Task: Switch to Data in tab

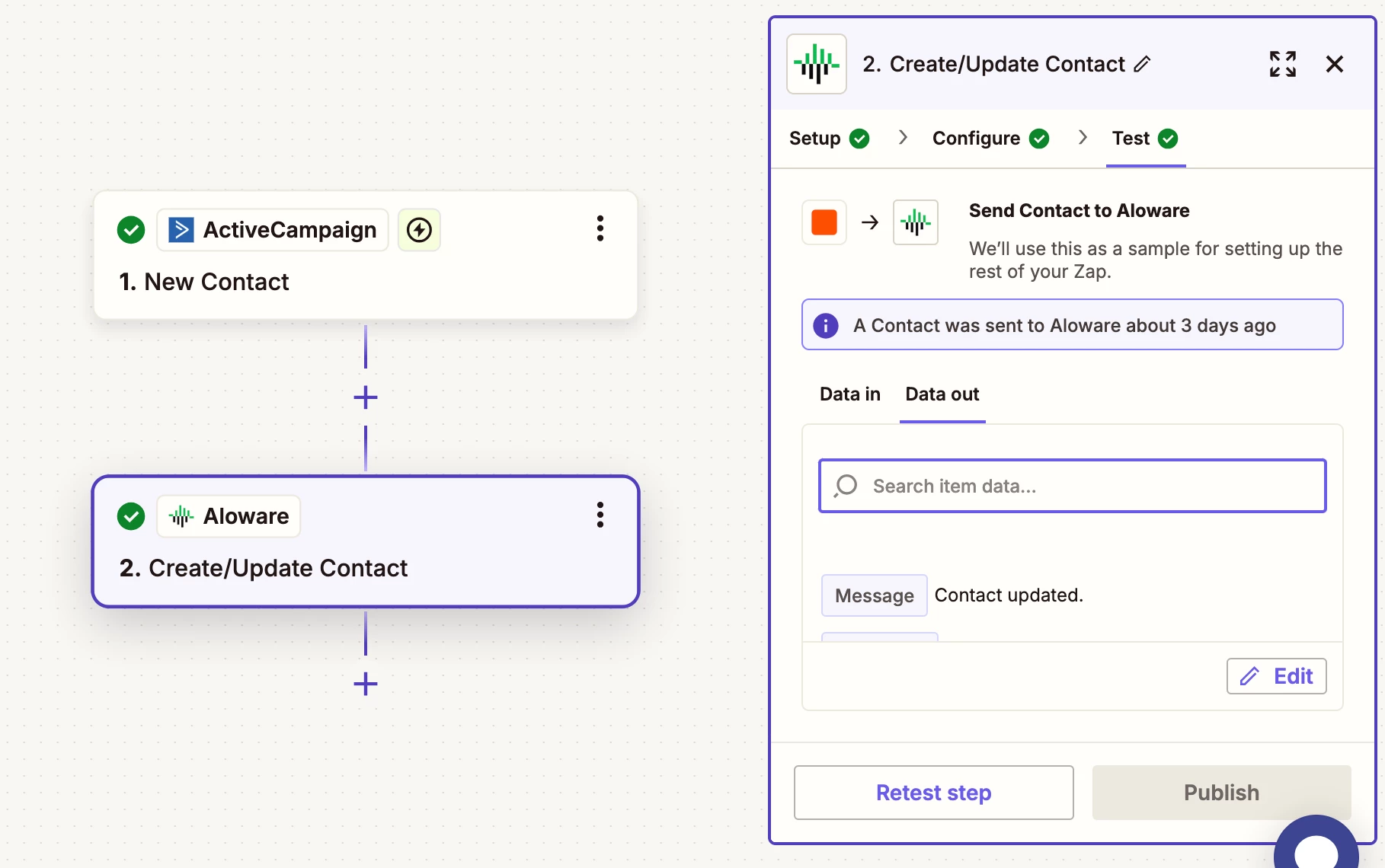Action: click(850, 394)
